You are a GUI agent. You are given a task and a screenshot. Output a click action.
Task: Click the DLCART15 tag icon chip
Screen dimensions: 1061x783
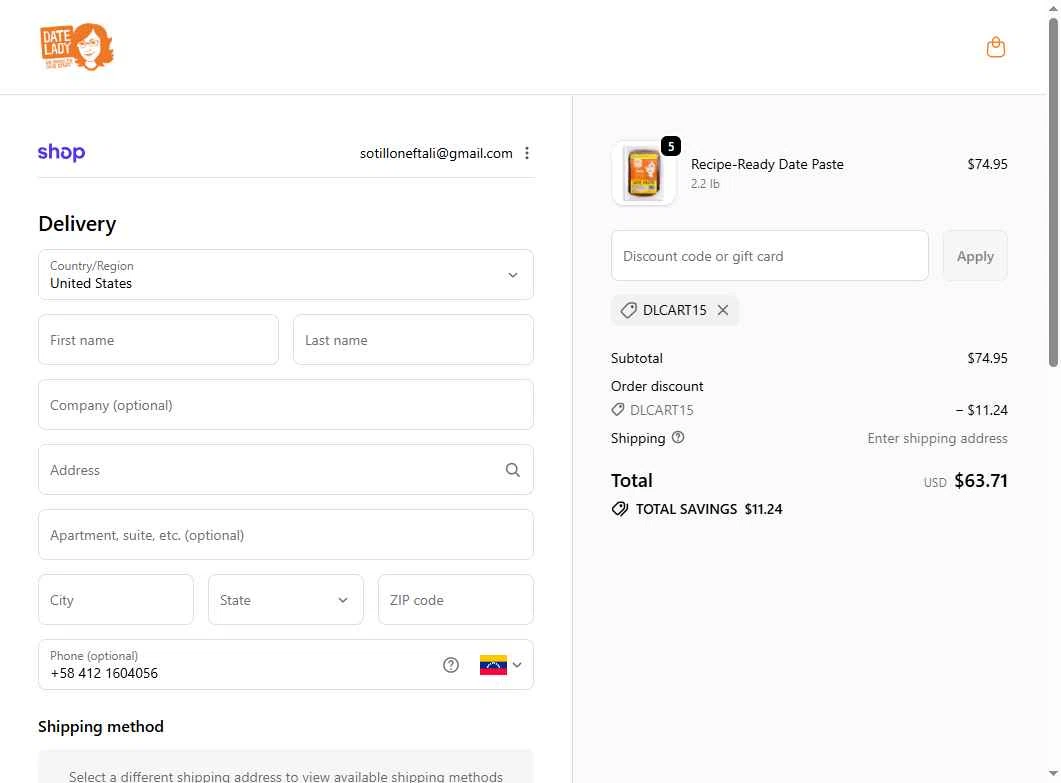click(629, 310)
